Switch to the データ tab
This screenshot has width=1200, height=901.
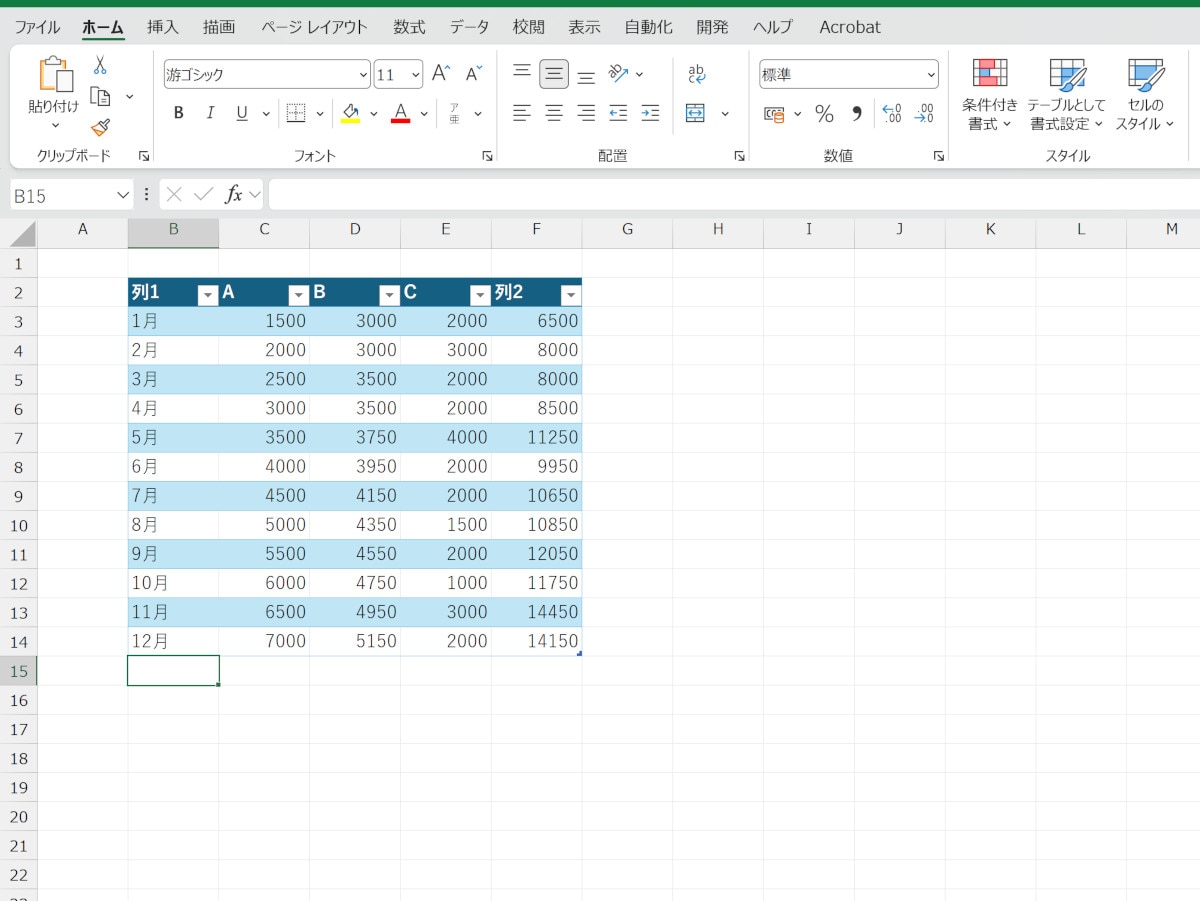(x=469, y=27)
